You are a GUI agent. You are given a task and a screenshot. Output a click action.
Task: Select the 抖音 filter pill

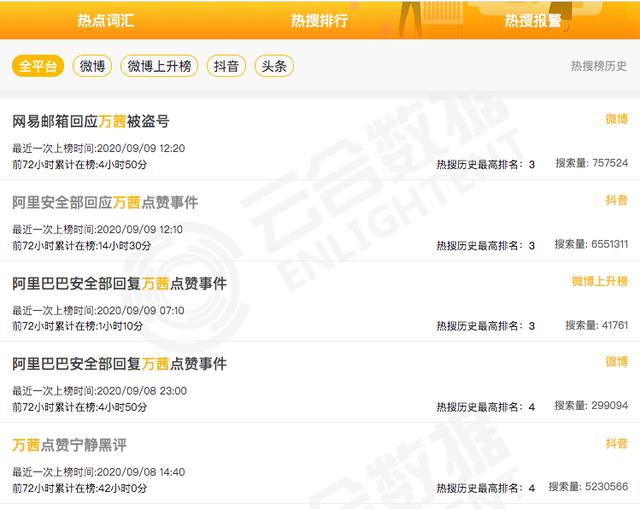coord(226,66)
